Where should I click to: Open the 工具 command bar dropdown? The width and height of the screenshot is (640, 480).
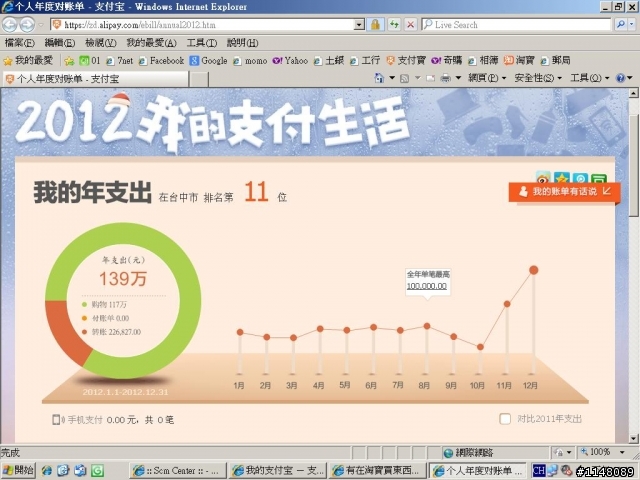[589, 78]
